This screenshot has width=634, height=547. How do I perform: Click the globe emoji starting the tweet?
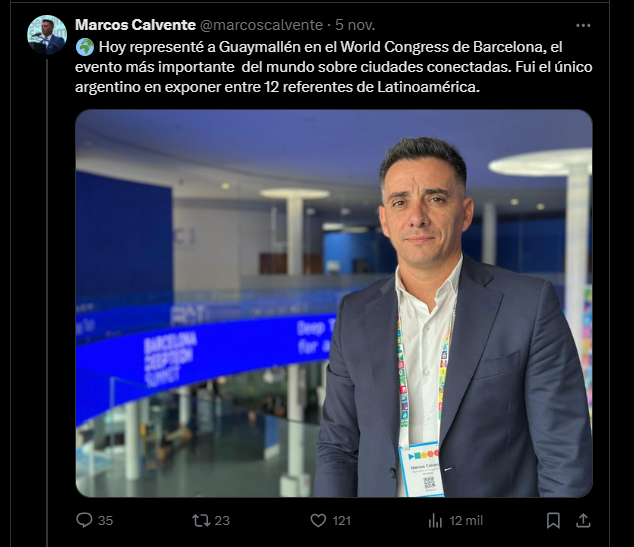pyautogui.click(x=85, y=47)
